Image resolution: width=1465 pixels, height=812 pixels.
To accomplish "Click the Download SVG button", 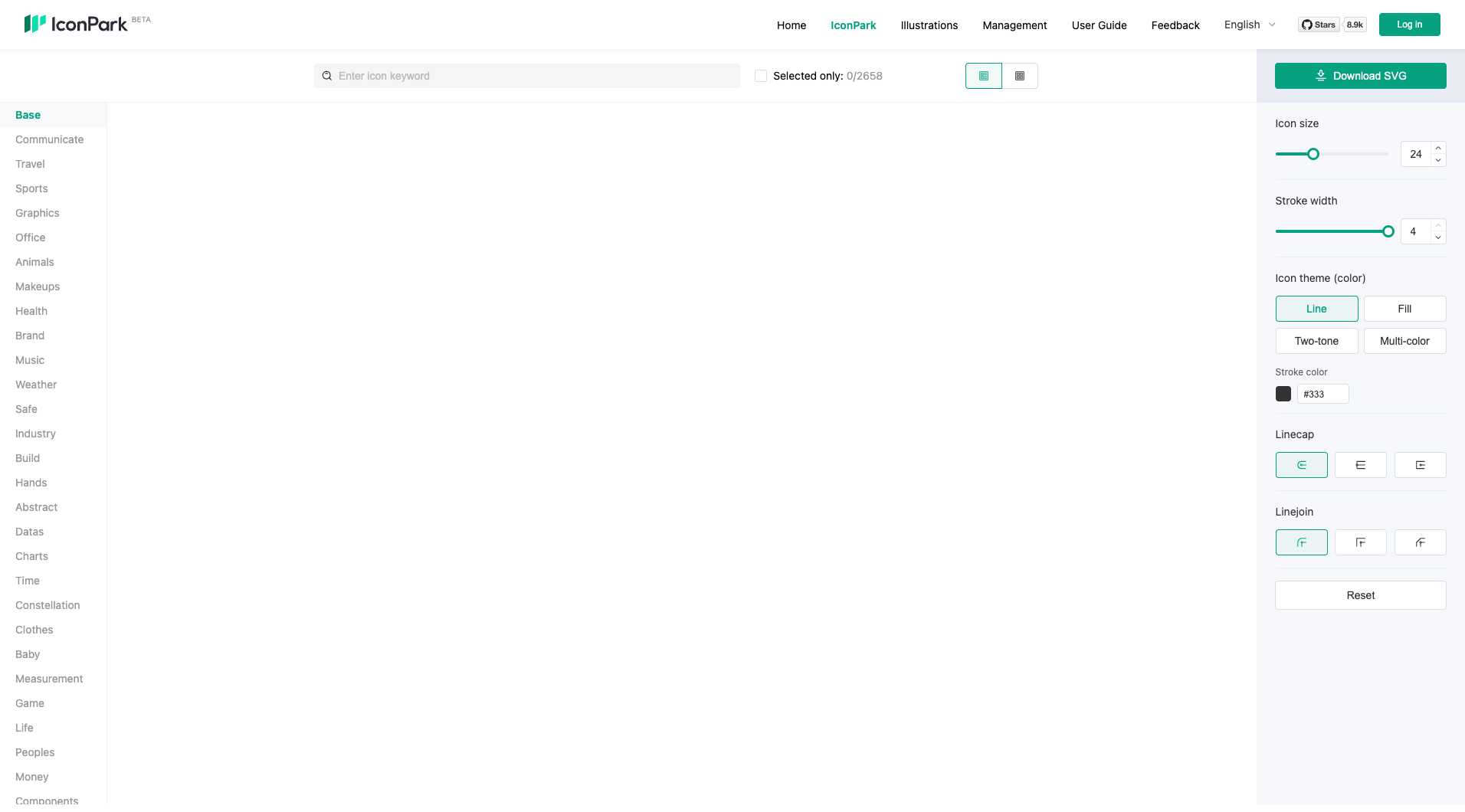I will (1360, 75).
